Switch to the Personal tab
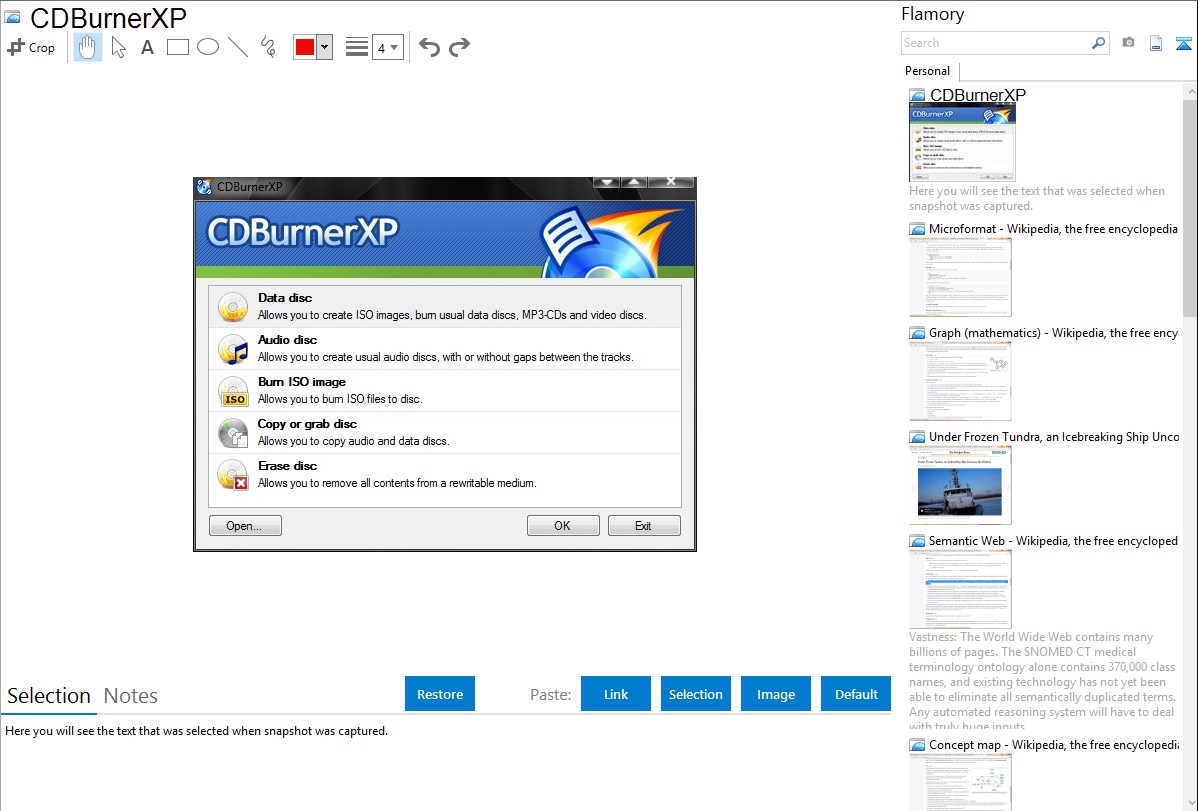The image size is (1198, 811). click(927, 71)
